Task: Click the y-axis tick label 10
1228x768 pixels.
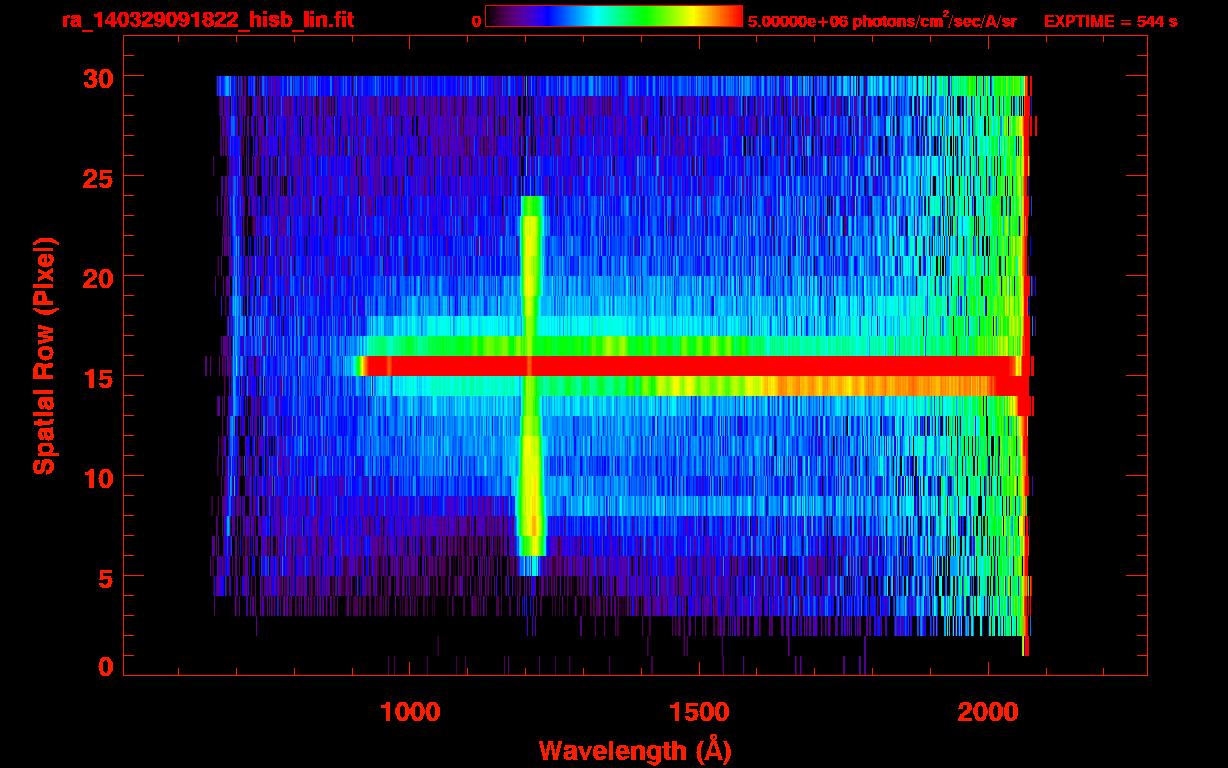Action: (x=98, y=477)
